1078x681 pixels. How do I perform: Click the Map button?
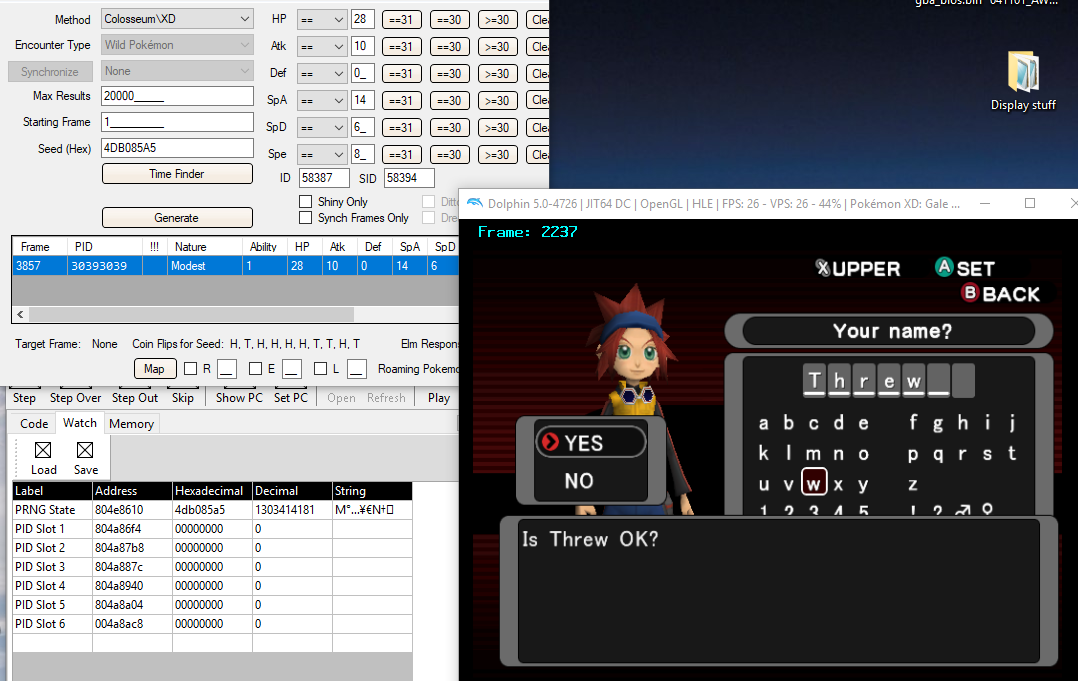[x=154, y=369]
